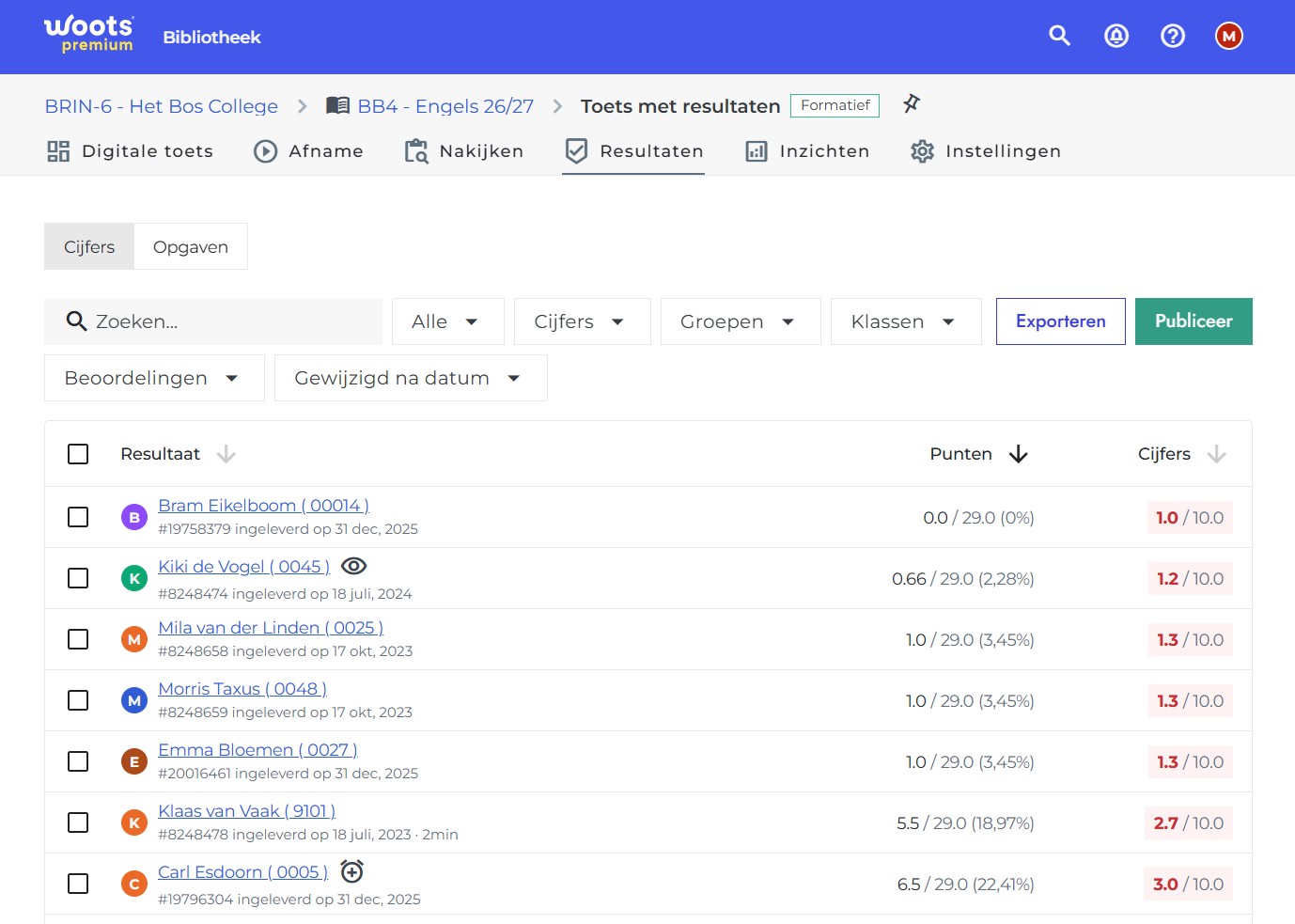1295x924 pixels.
Task: Go to the Digitale toets tab
Action: (131, 151)
